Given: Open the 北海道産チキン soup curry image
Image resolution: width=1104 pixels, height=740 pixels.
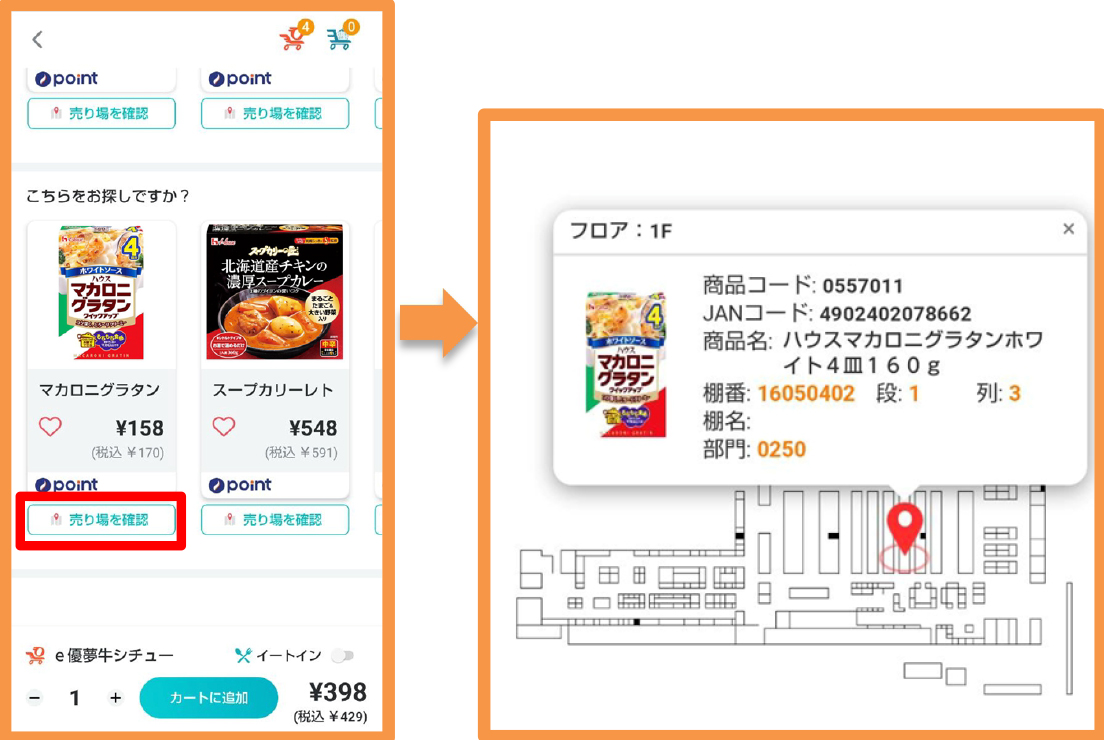Looking at the screenshot, I should pos(275,293).
